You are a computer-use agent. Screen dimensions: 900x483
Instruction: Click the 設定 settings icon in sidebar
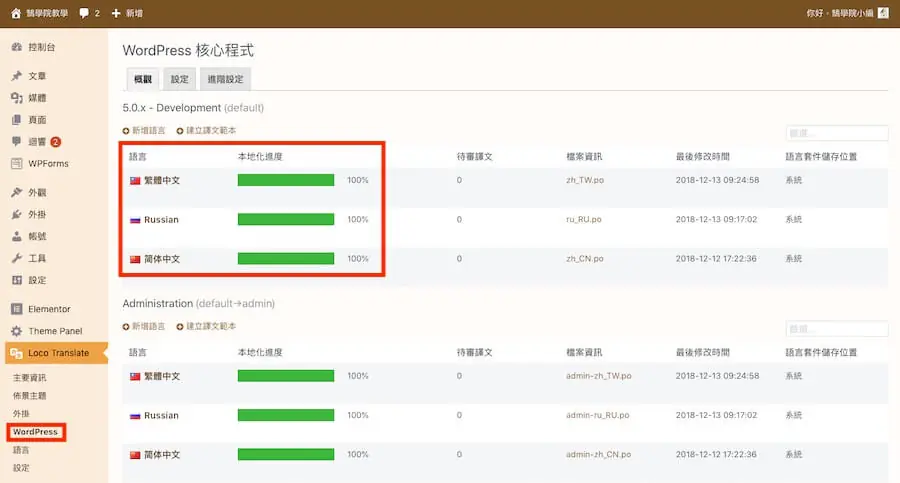(17, 280)
